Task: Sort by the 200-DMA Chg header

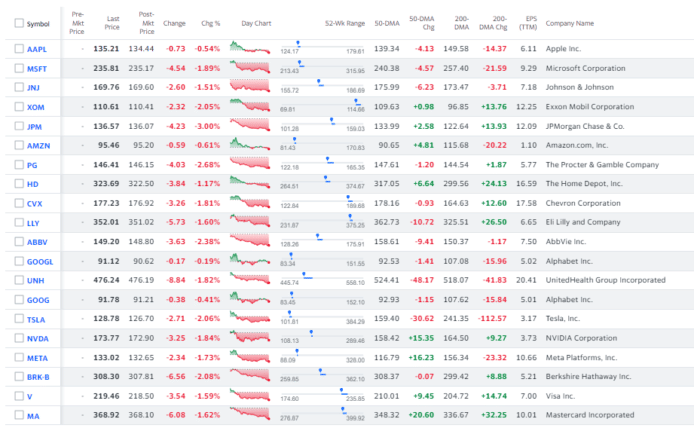Action: click(493, 23)
